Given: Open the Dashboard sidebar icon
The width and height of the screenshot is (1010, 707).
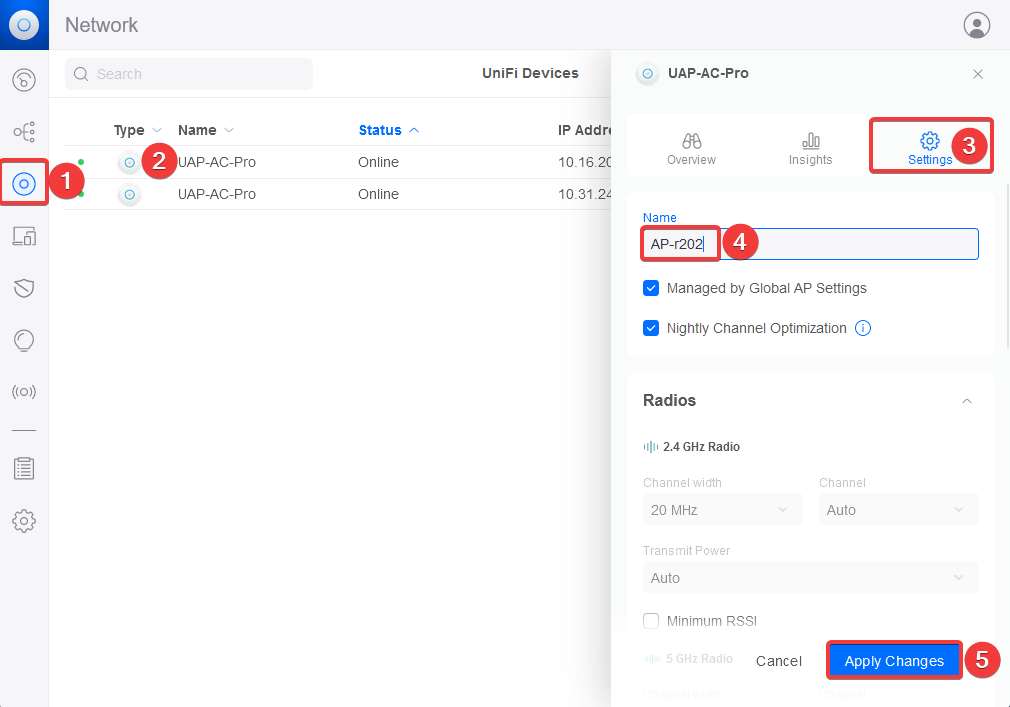Looking at the screenshot, I should point(24,80).
